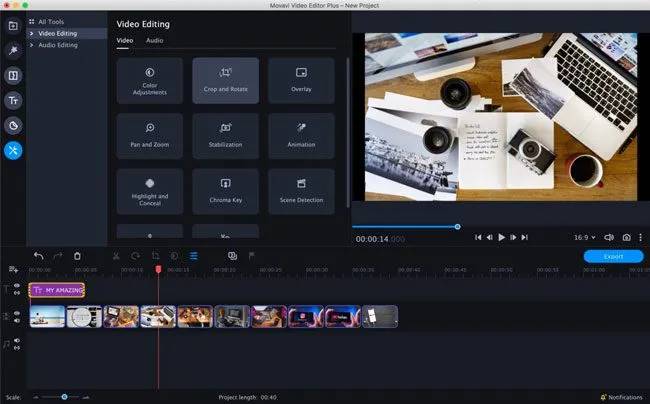Open the file import tab in the sidebar
The width and height of the screenshot is (650, 404).
click(x=13, y=26)
